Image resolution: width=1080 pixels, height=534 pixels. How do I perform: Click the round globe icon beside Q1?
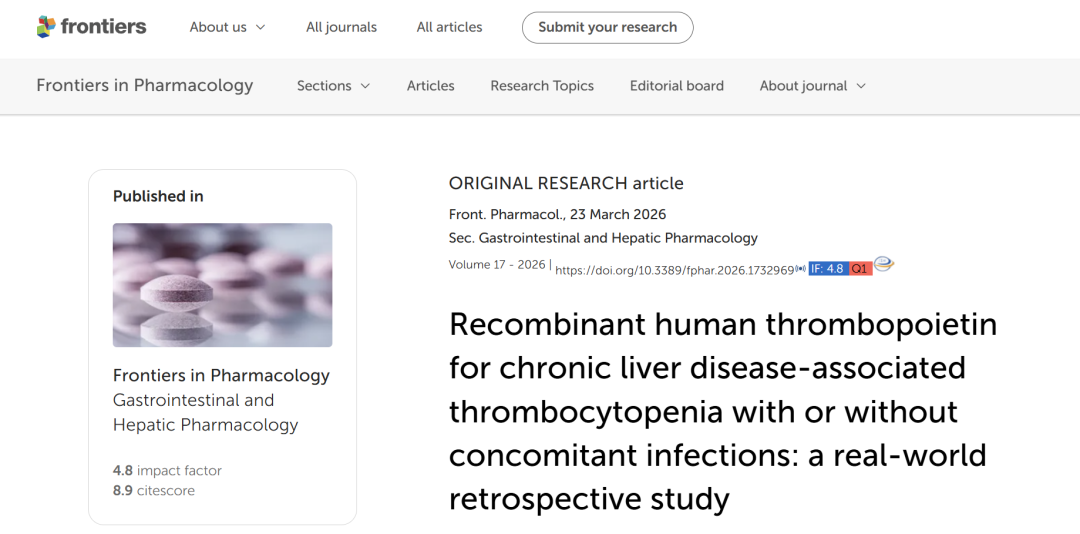(884, 265)
